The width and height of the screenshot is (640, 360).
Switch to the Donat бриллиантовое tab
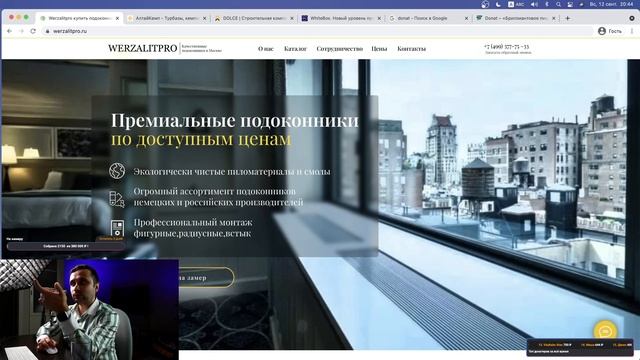[516, 18]
